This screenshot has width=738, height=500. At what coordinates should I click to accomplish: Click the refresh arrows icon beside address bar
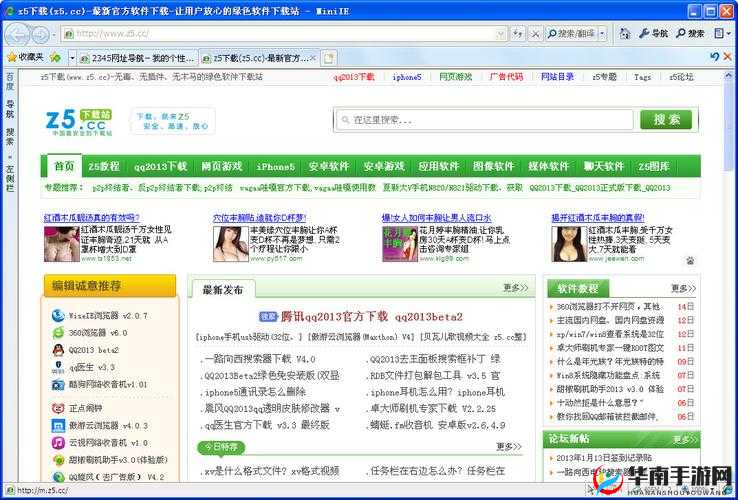click(x=518, y=33)
